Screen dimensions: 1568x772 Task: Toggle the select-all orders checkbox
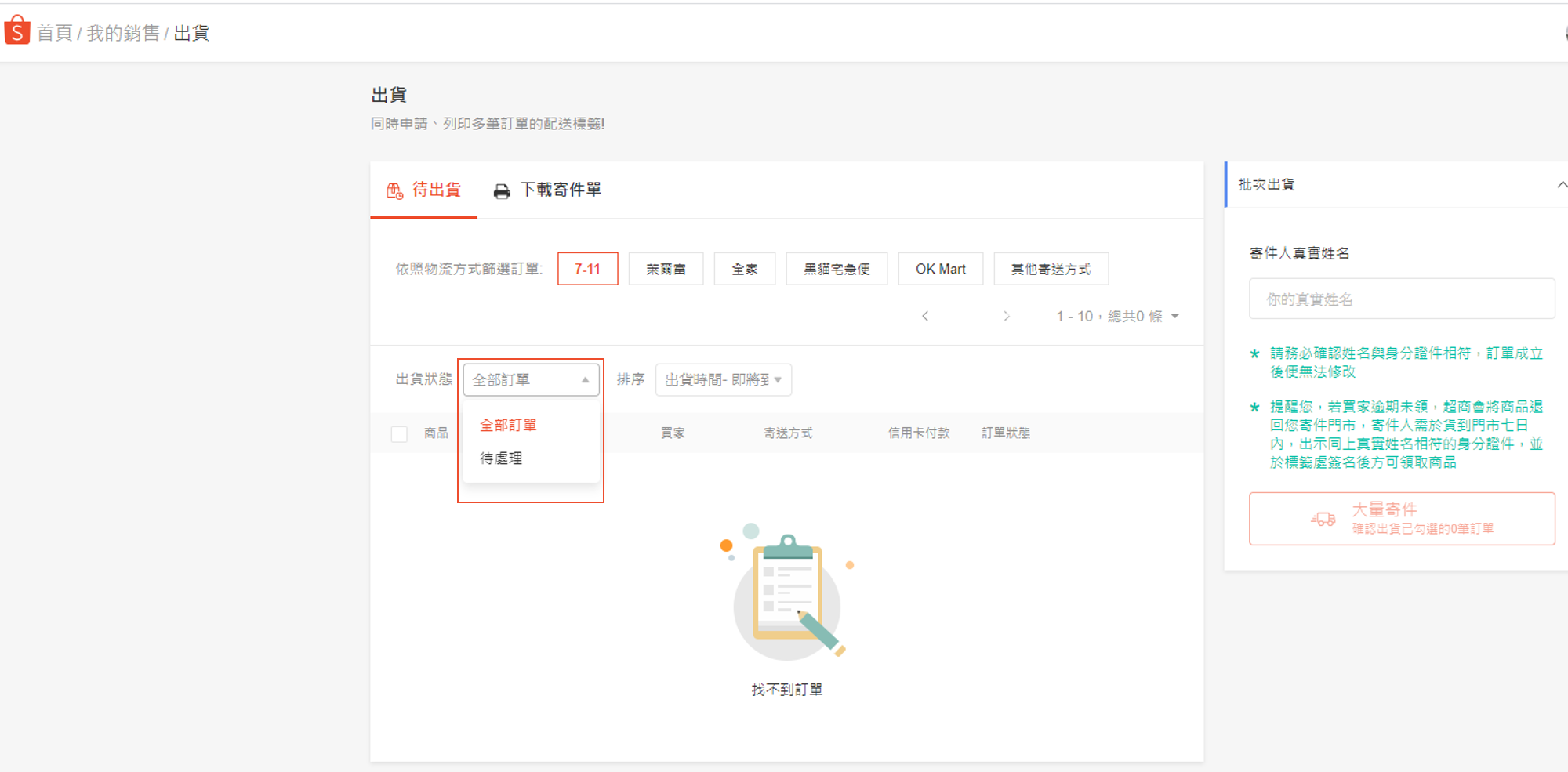pyautogui.click(x=399, y=433)
